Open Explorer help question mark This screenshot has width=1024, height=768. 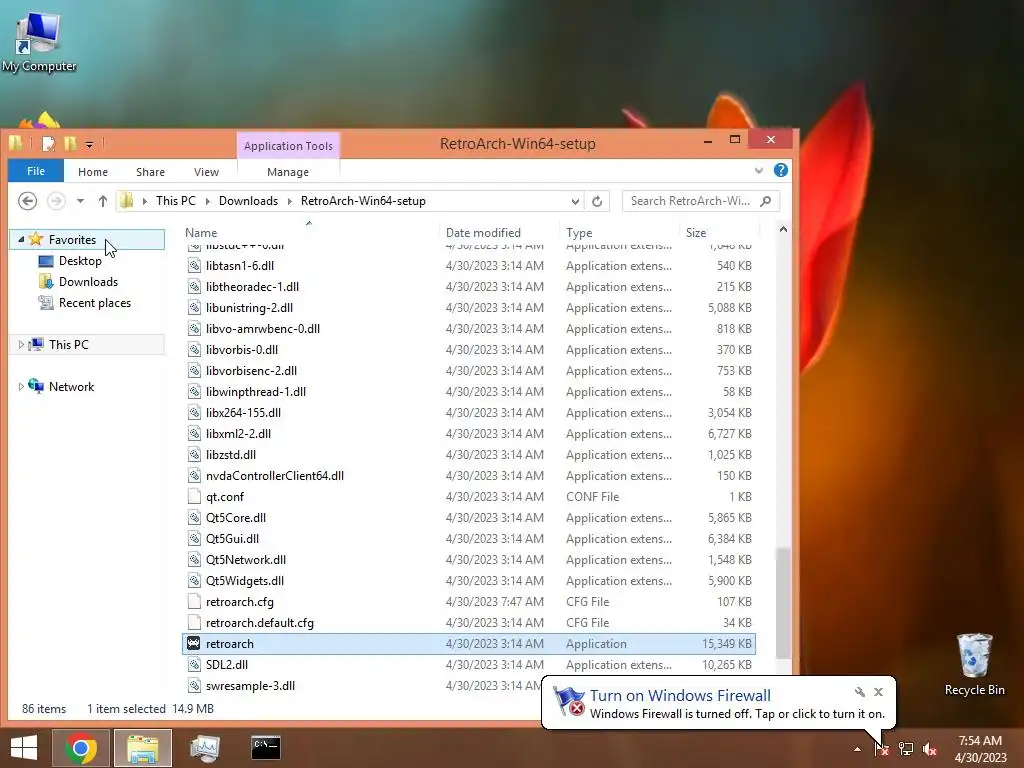(x=780, y=170)
